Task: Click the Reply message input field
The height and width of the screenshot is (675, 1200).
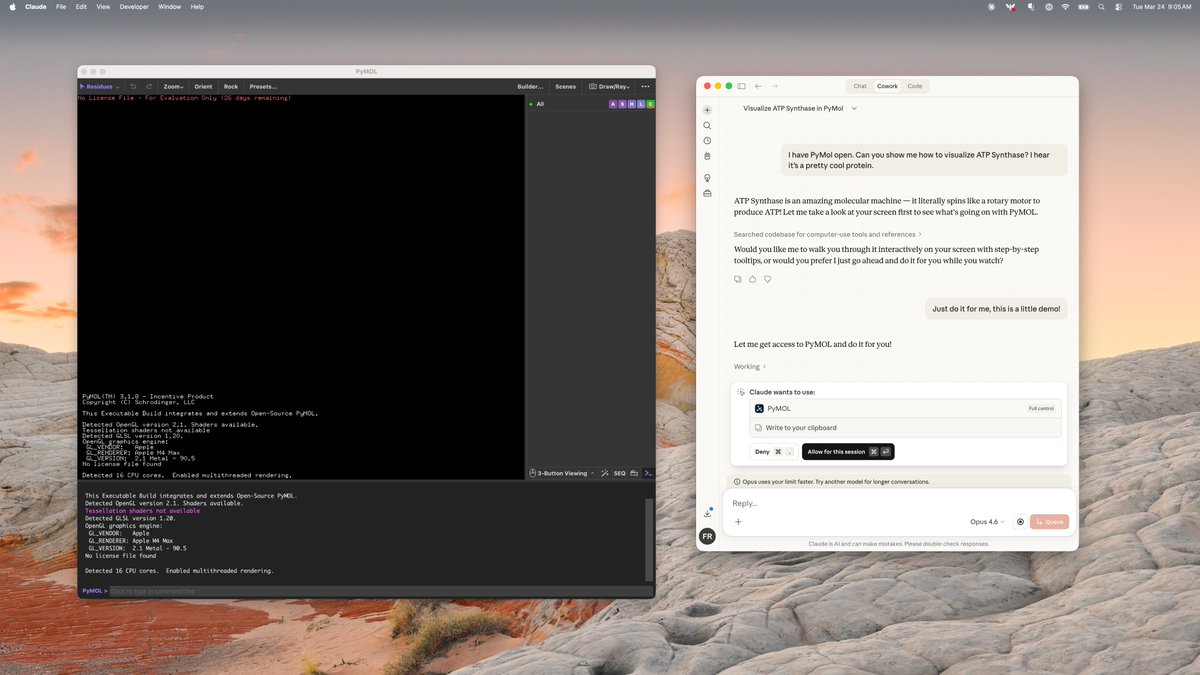Action: (x=900, y=503)
